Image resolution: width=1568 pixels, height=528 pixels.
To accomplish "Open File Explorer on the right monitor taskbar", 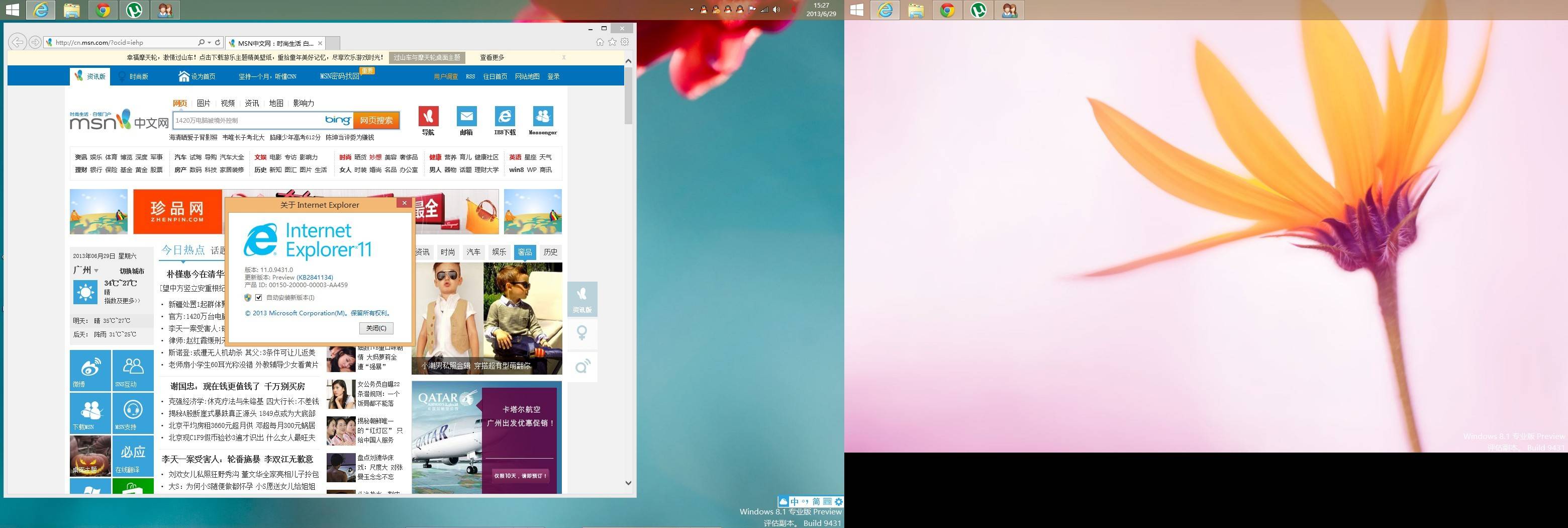I will 916,10.
